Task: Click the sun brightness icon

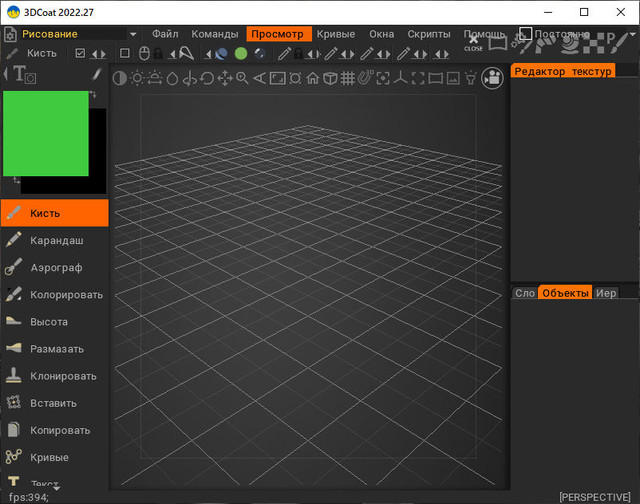Action: point(137,78)
